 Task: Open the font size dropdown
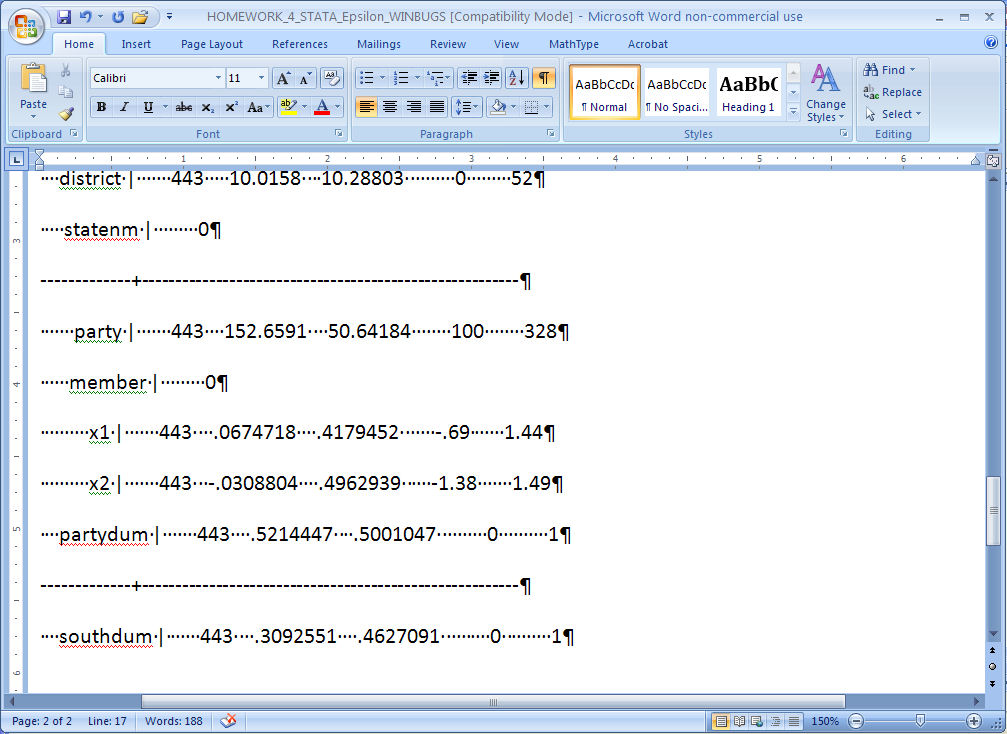(262, 78)
